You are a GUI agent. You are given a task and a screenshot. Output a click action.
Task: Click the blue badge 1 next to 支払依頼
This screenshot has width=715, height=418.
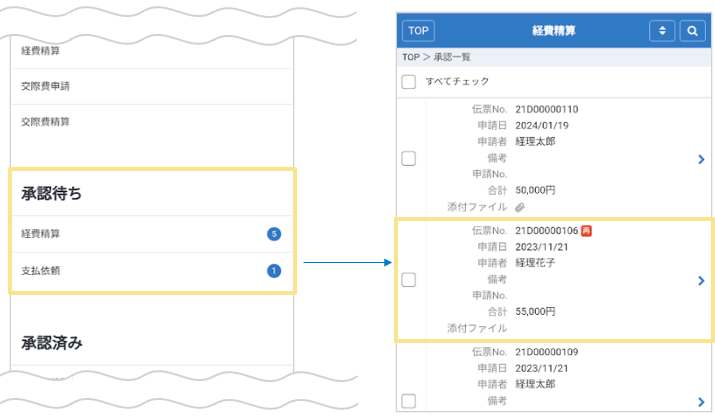274,270
